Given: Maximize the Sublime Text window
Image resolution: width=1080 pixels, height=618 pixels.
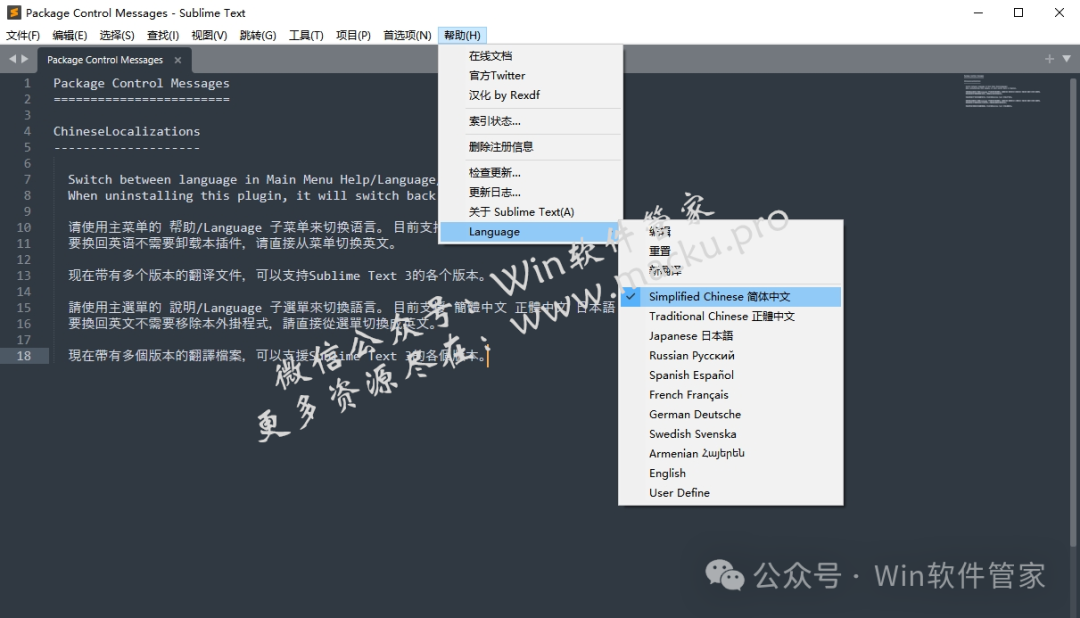Looking at the screenshot, I should pos(1019,12).
